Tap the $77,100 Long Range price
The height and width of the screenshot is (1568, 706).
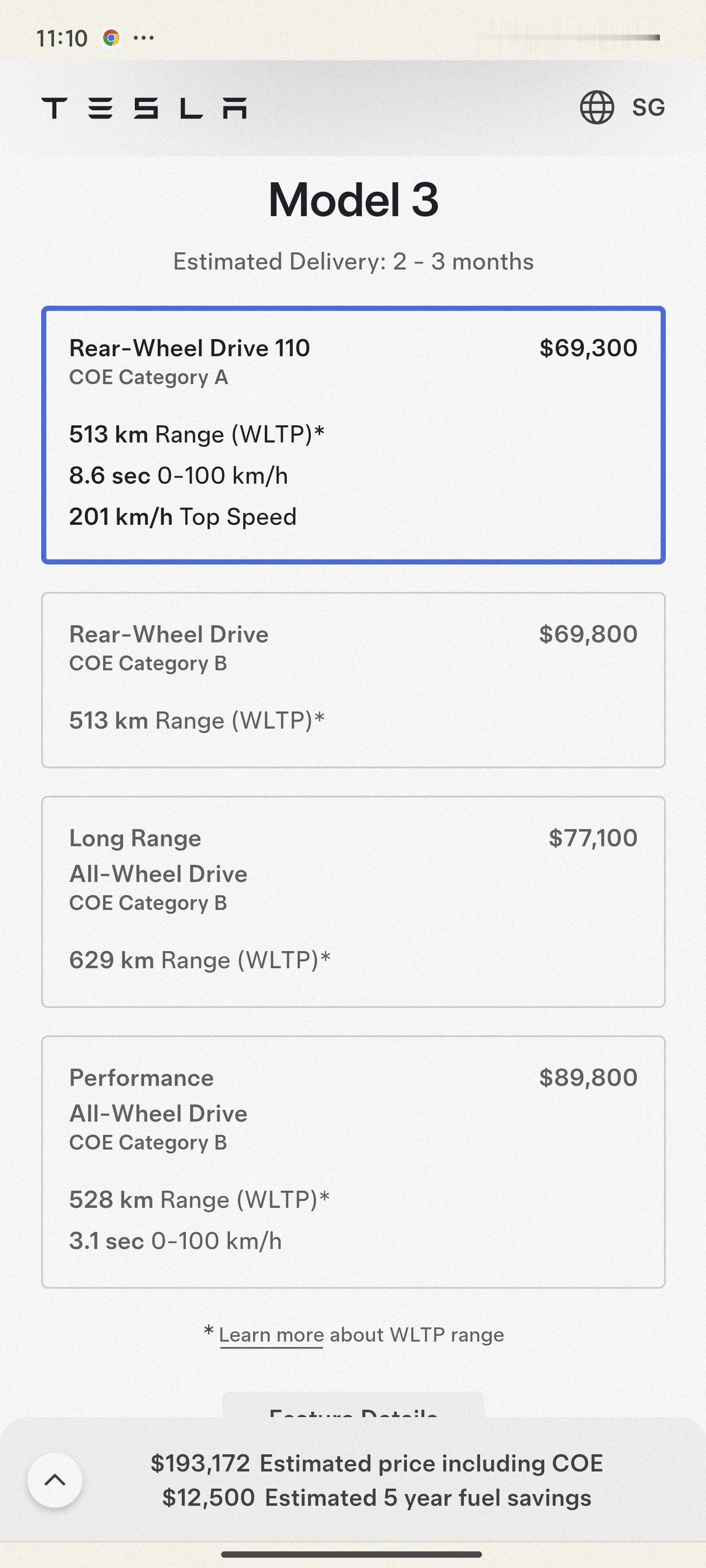(x=593, y=837)
